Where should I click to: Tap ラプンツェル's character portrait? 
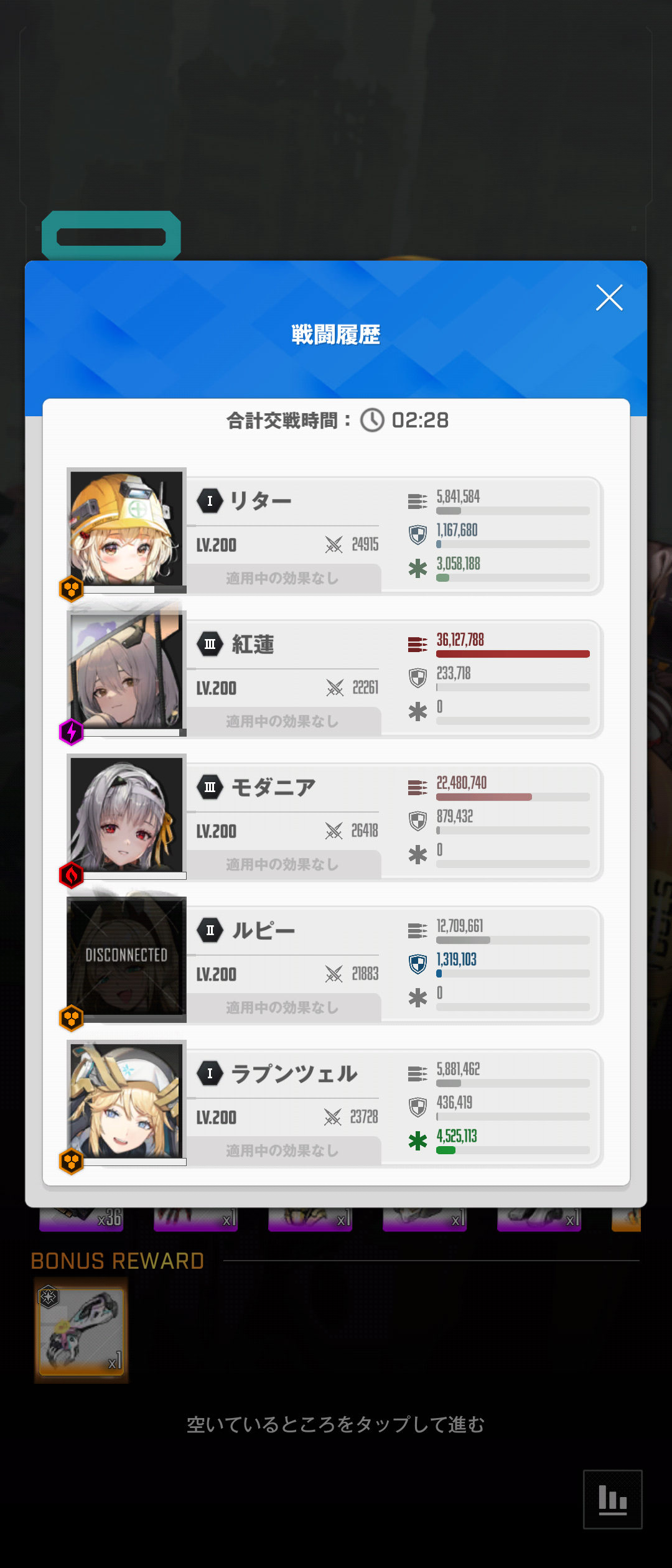pos(126,1100)
